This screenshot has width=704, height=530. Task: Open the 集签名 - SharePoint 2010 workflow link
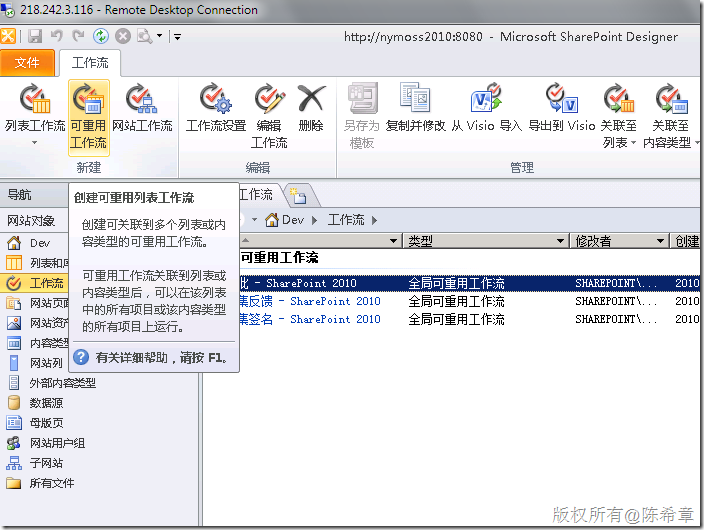(x=310, y=319)
